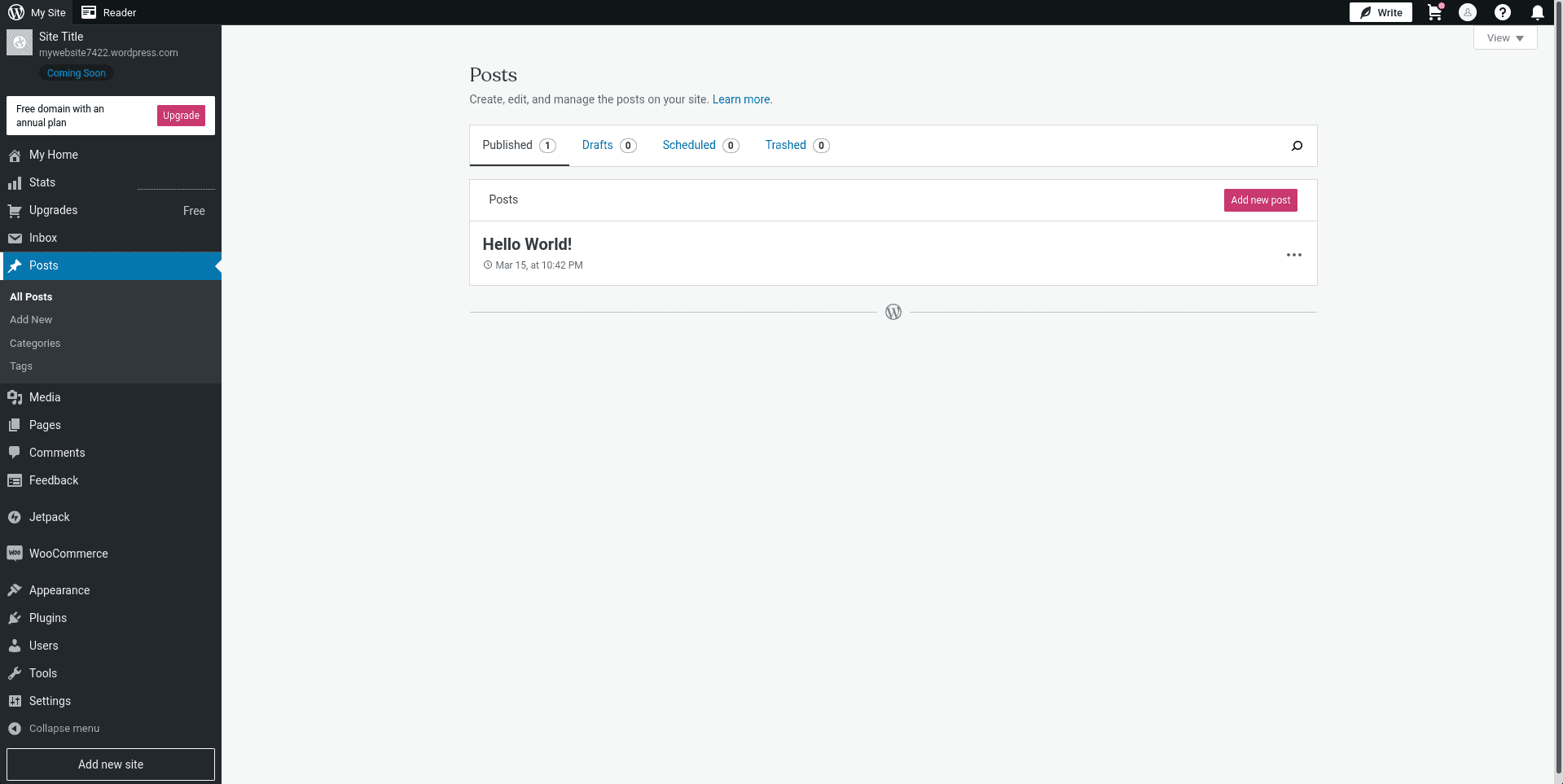1563x784 pixels.
Task: Click the Feedback form icon
Action: 15,480
